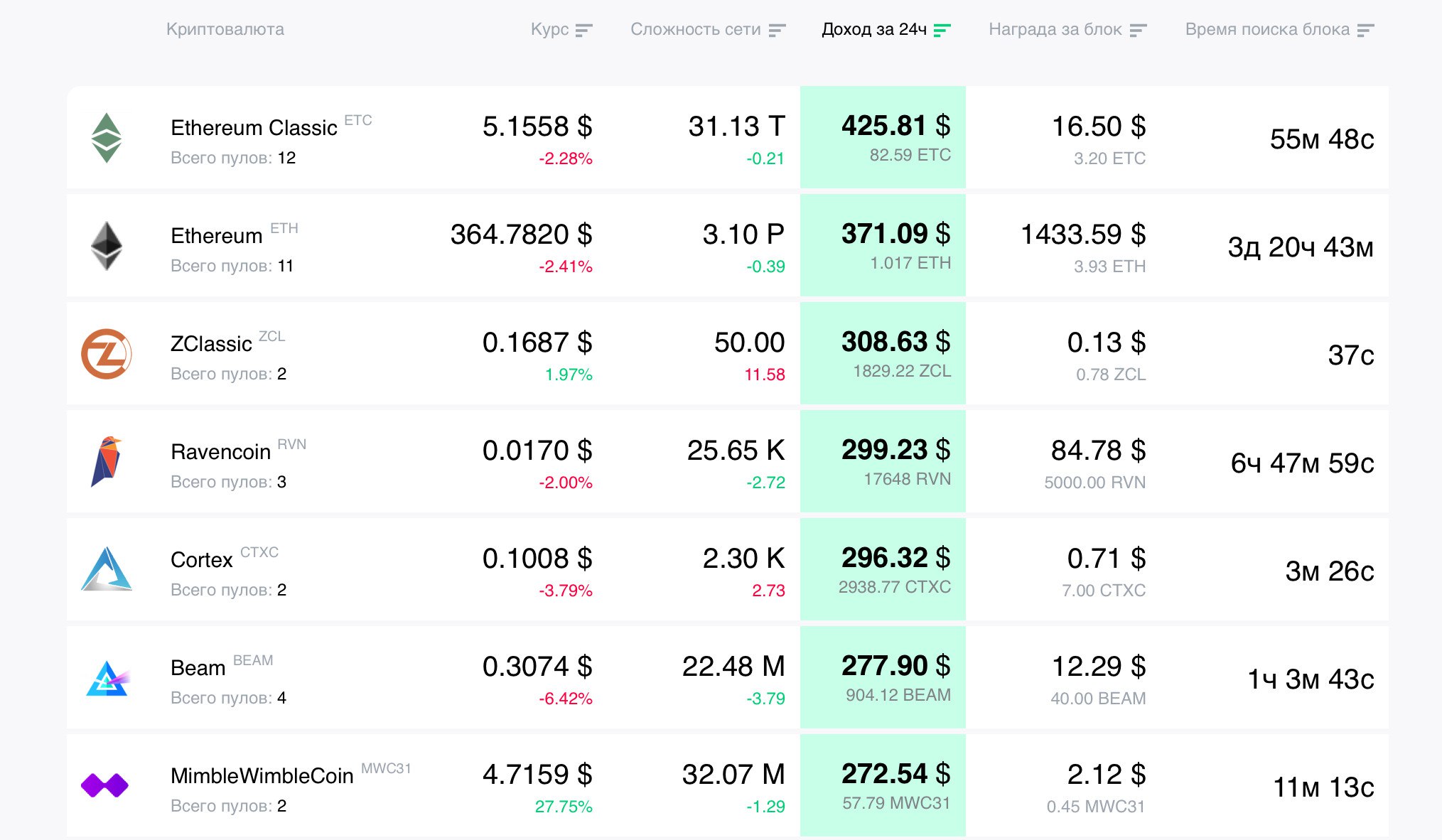Click sort icon next to Сложность сети

pyautogui.click(x=777, y=30)
